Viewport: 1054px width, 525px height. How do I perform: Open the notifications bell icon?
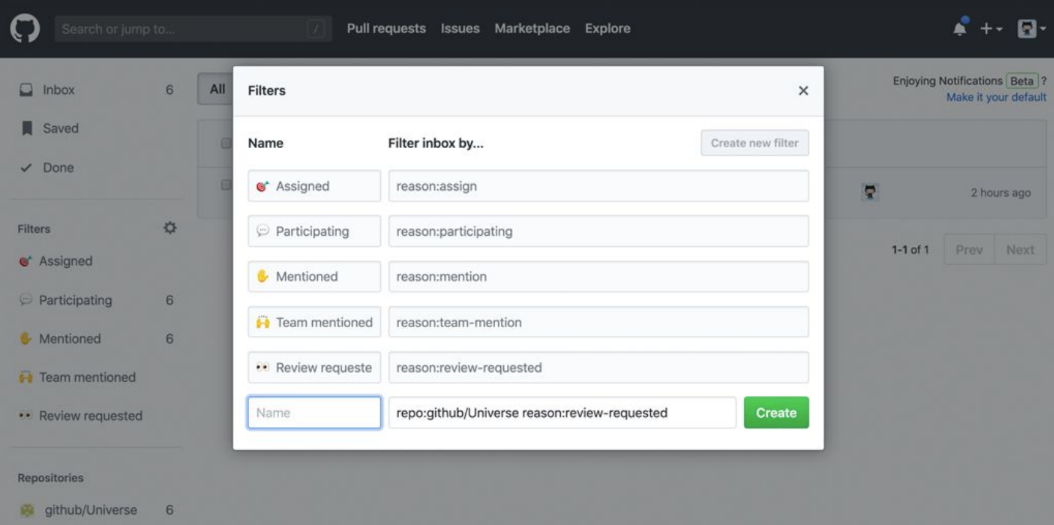(x=960, y=29)
